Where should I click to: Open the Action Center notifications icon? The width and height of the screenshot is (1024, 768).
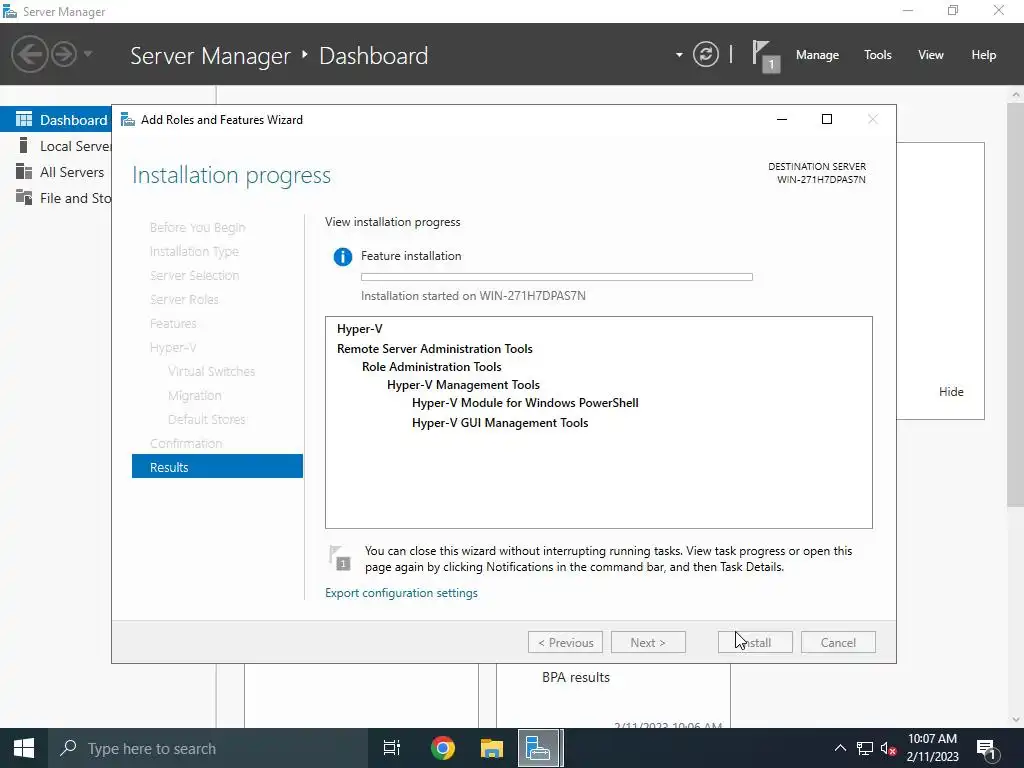click(986, 748)
